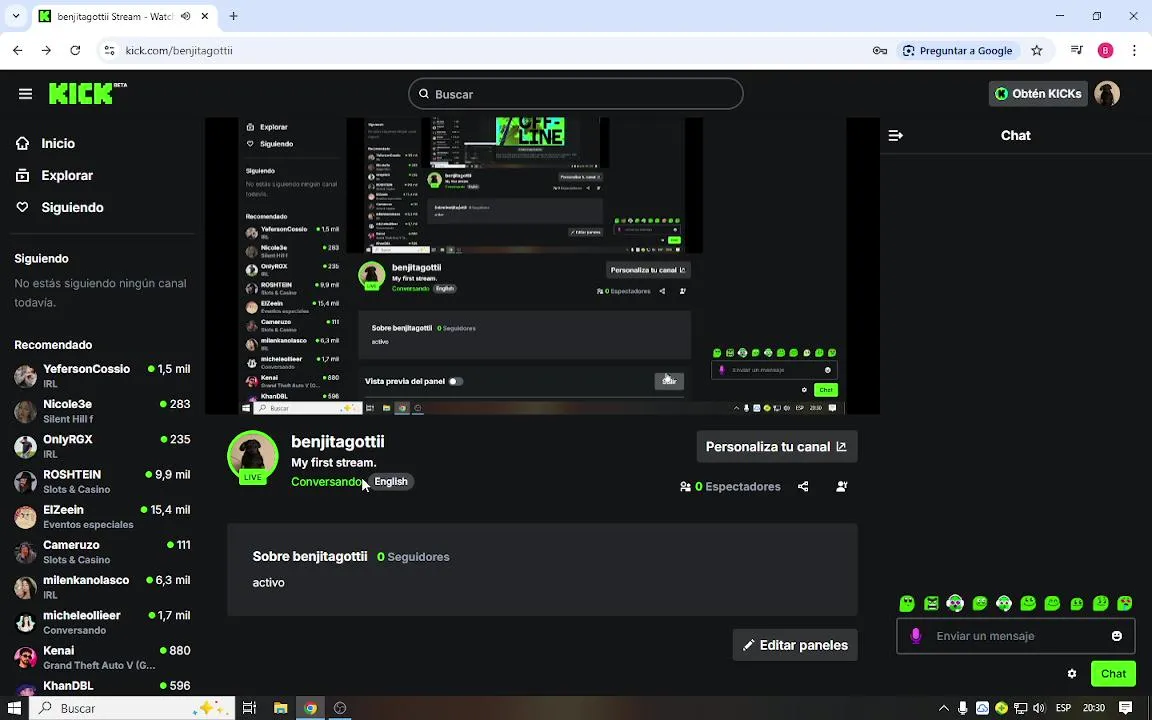Viewport: 1152px width, 720px height.
Task: Go back in browser
Action: coord(18,51)
